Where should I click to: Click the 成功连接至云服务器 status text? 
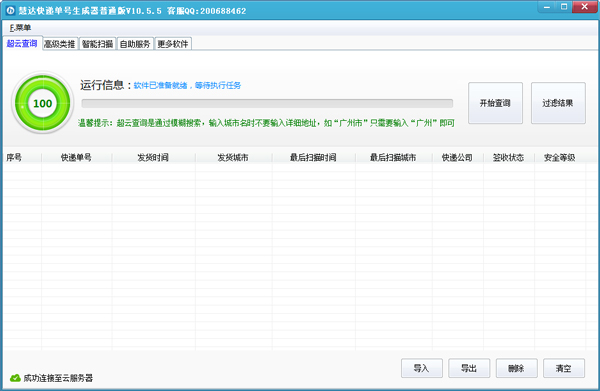click(58, 378)
